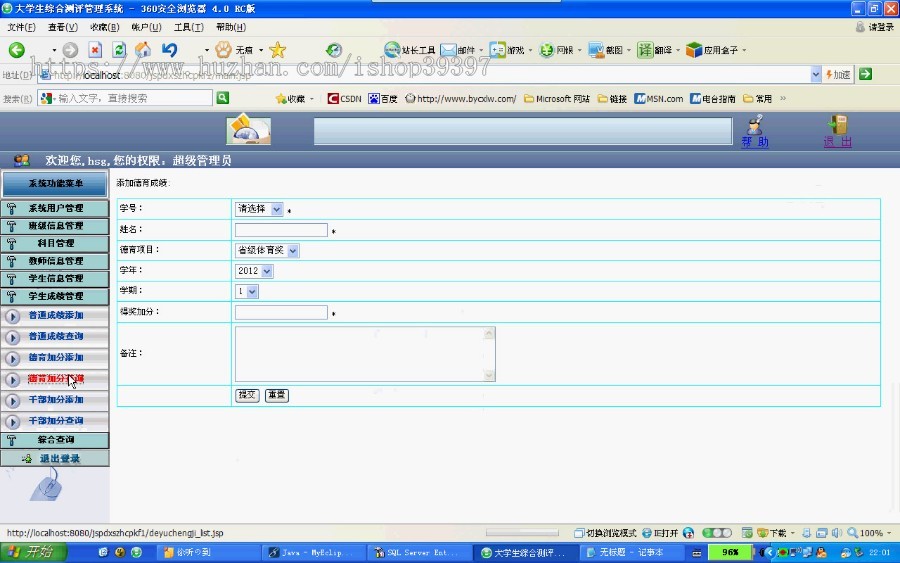The height and width of the screenshot is (563, 900).
Task: Open the 帐户(U) menu
Action: [146, 27]
